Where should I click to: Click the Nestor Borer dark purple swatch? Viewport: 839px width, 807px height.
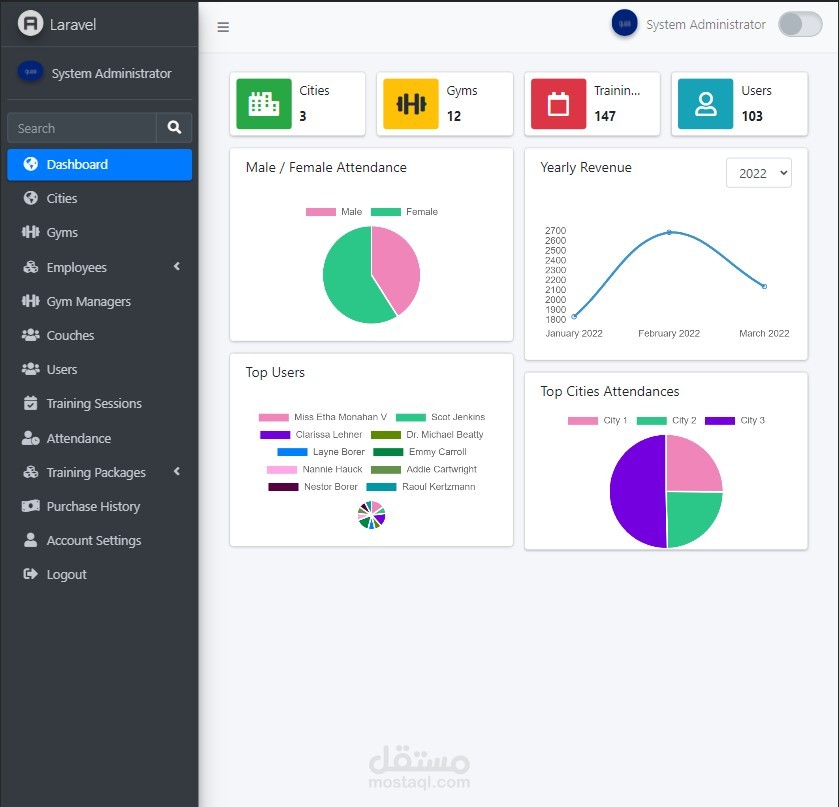283,487
